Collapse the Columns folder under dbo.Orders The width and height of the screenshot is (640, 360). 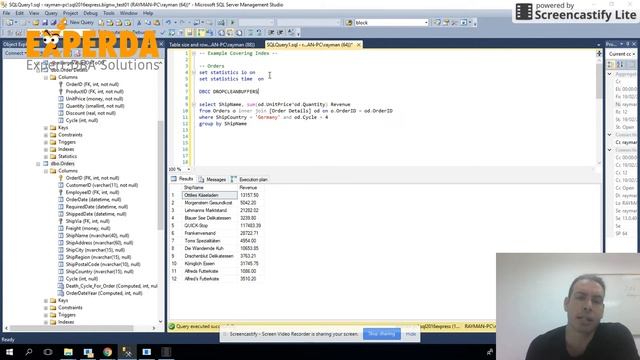(x=46, y=171)
